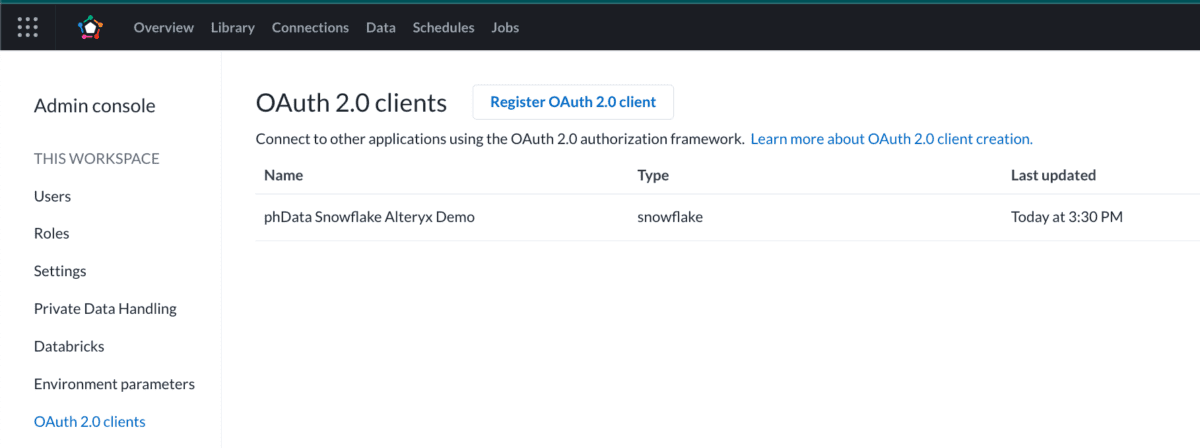This screenshot has width=1200, height=448.
Task: Select Databricks in the sidebar
Action: click(69, 346)
